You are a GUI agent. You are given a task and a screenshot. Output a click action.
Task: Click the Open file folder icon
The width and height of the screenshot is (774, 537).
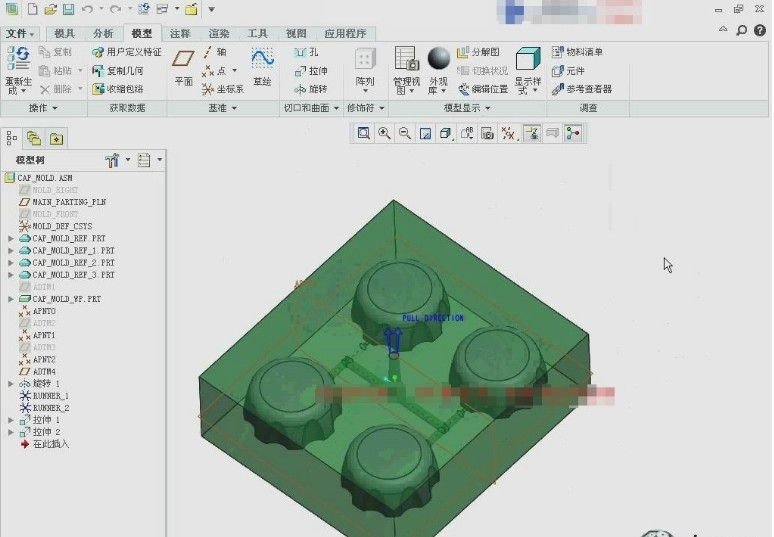click(x=50, y=9)
